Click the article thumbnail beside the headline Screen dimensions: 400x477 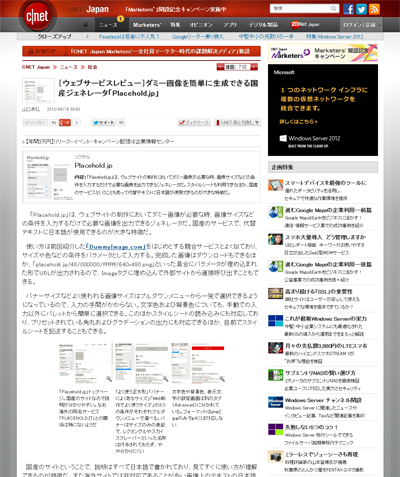tap(38, 90)
